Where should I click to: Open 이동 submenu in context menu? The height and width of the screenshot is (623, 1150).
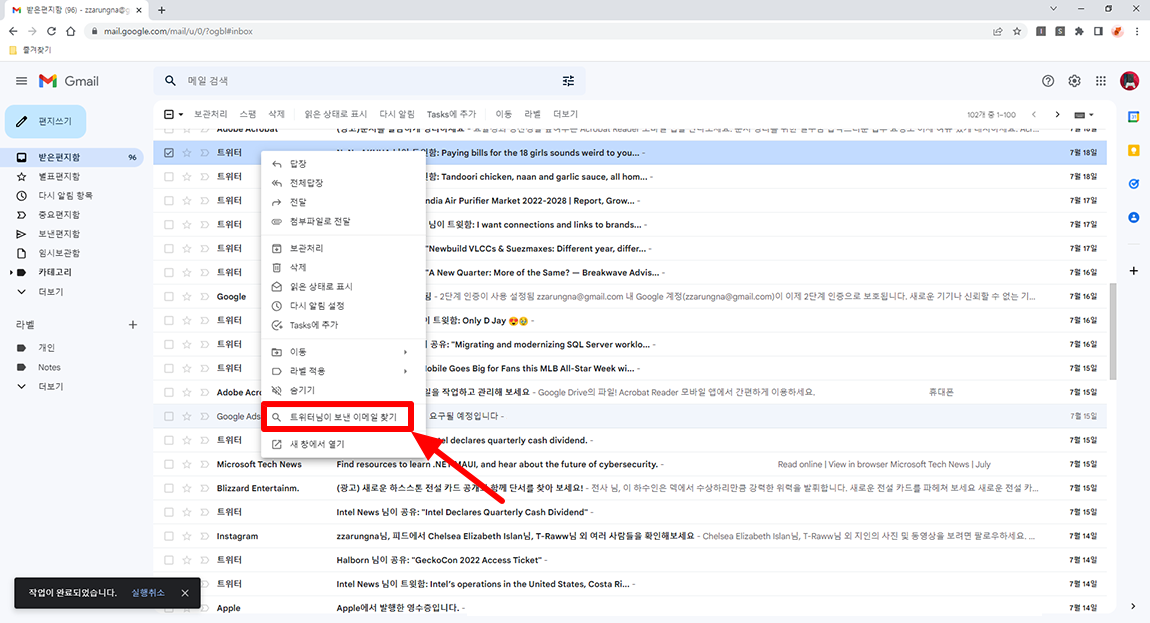343,352
